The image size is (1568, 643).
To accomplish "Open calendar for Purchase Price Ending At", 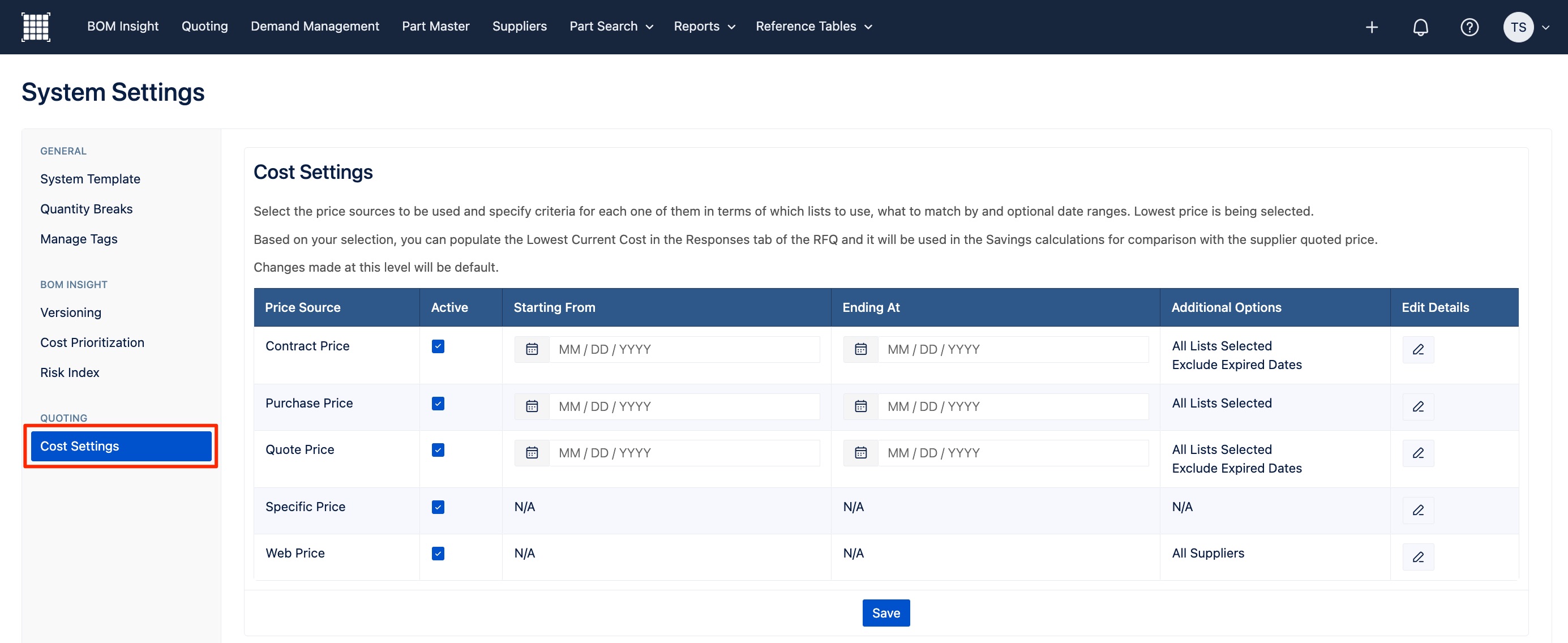I will (x=860, y=407).
